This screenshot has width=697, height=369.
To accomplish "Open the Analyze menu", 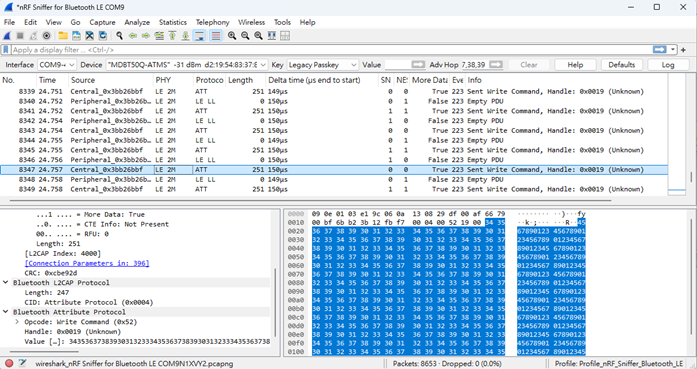I will (137, 22).
